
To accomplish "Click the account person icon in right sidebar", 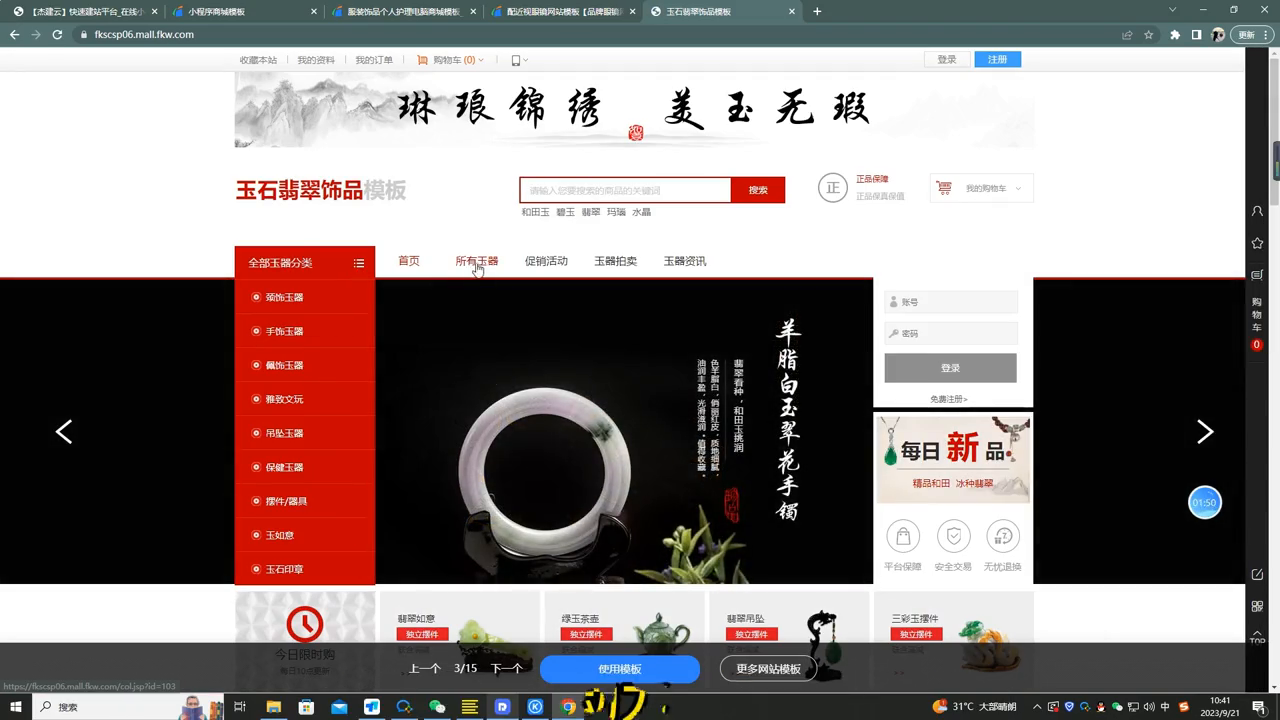I will pyautogui.click(x=1256, y=211).
